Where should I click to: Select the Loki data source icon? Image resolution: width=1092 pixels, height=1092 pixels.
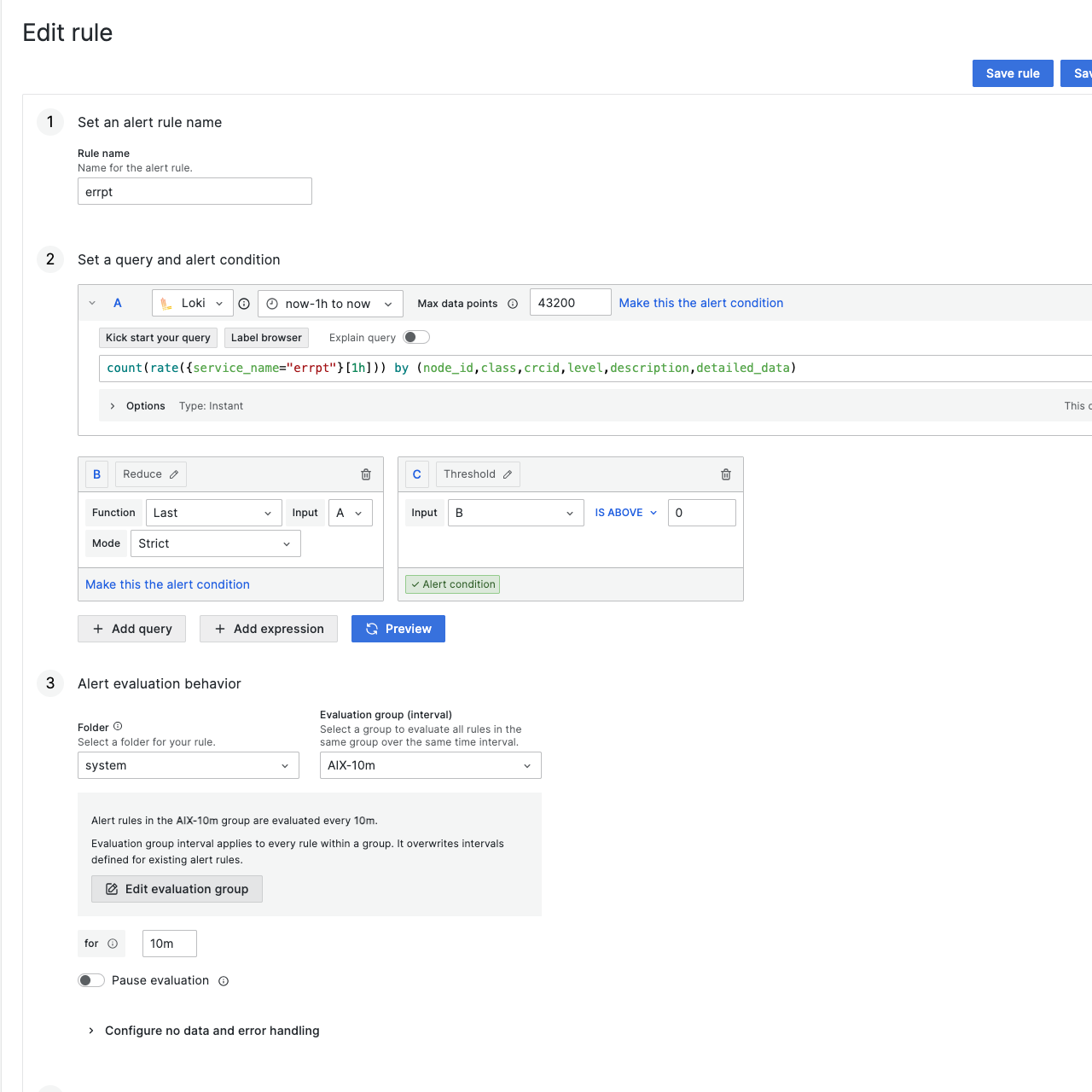(x=167, y=303)
